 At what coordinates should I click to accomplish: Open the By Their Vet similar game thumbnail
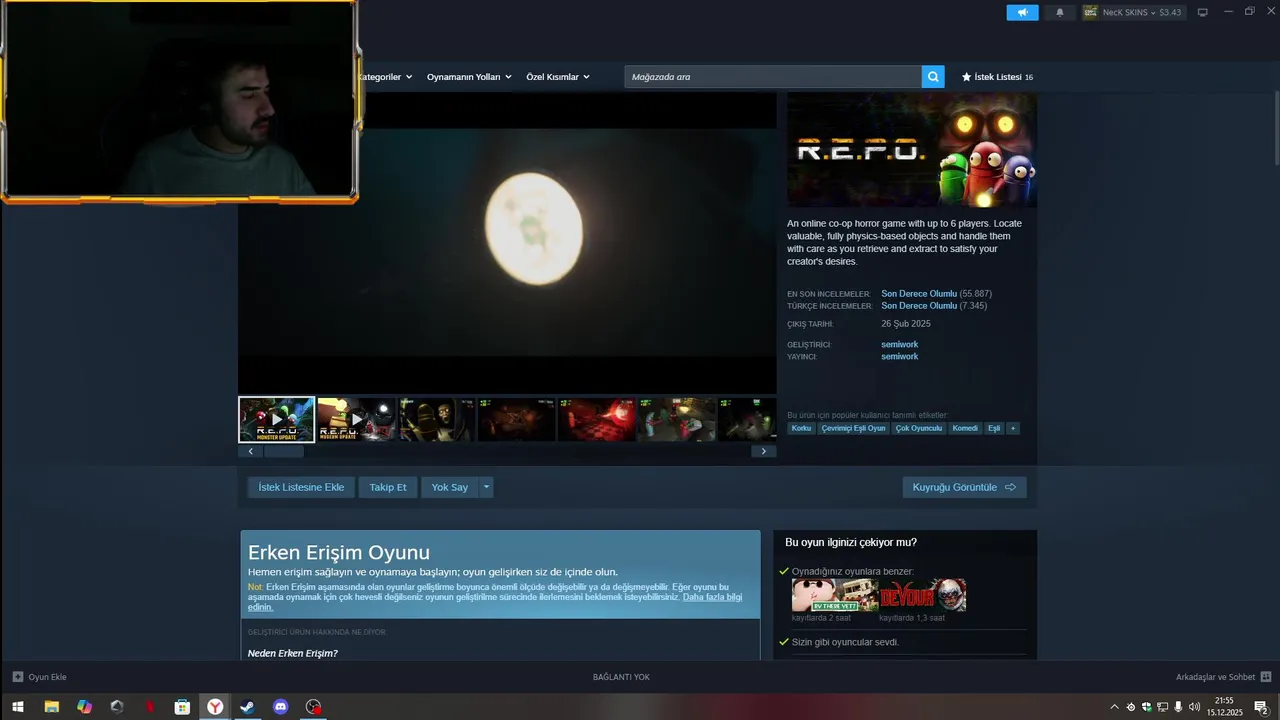tap(835, 595)
